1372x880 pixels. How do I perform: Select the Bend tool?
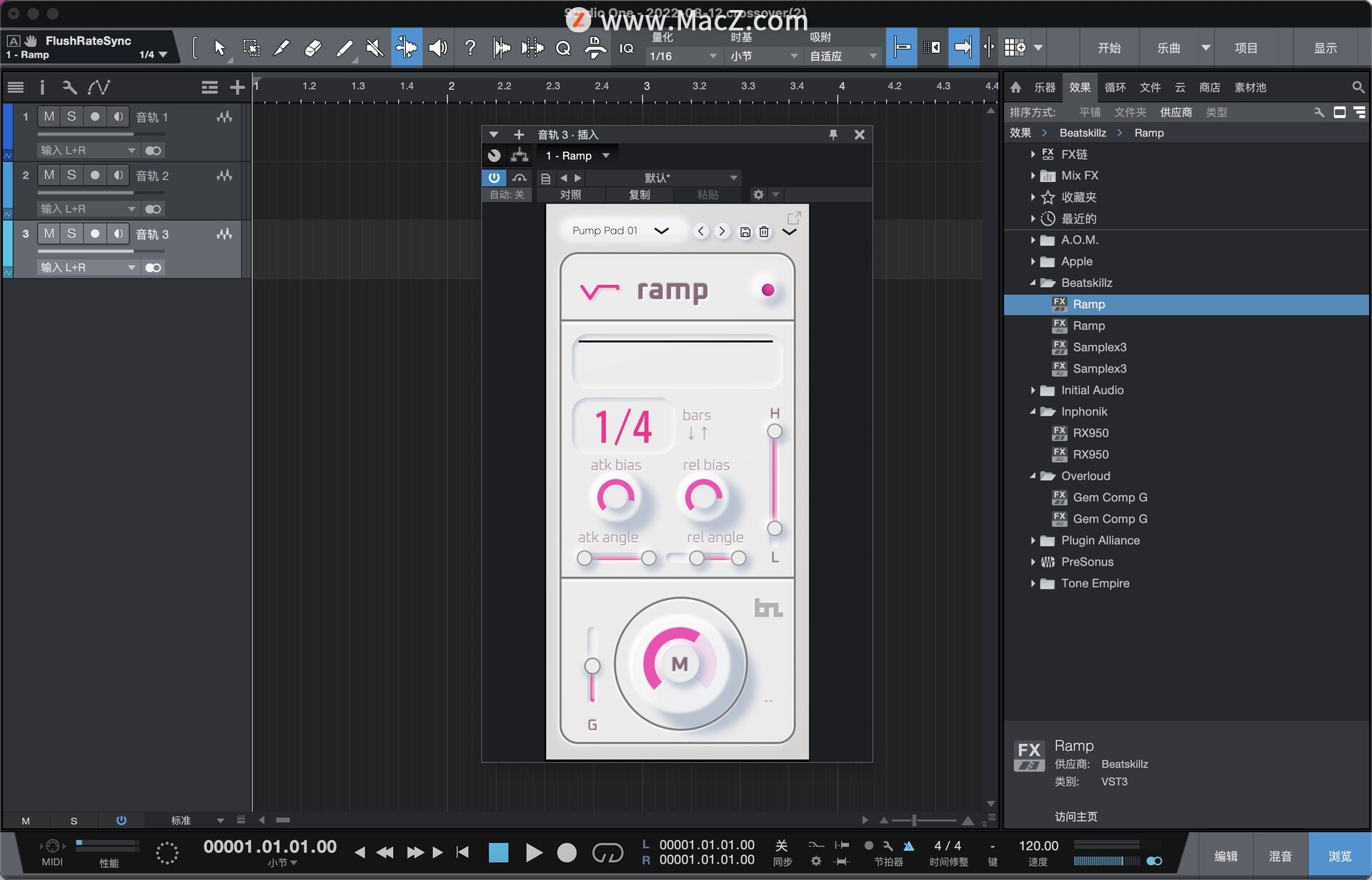[x=406, y=48]
